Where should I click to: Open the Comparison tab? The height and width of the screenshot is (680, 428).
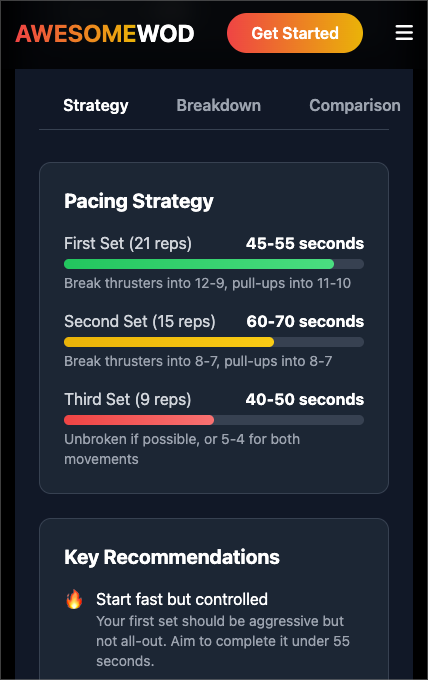355,105
